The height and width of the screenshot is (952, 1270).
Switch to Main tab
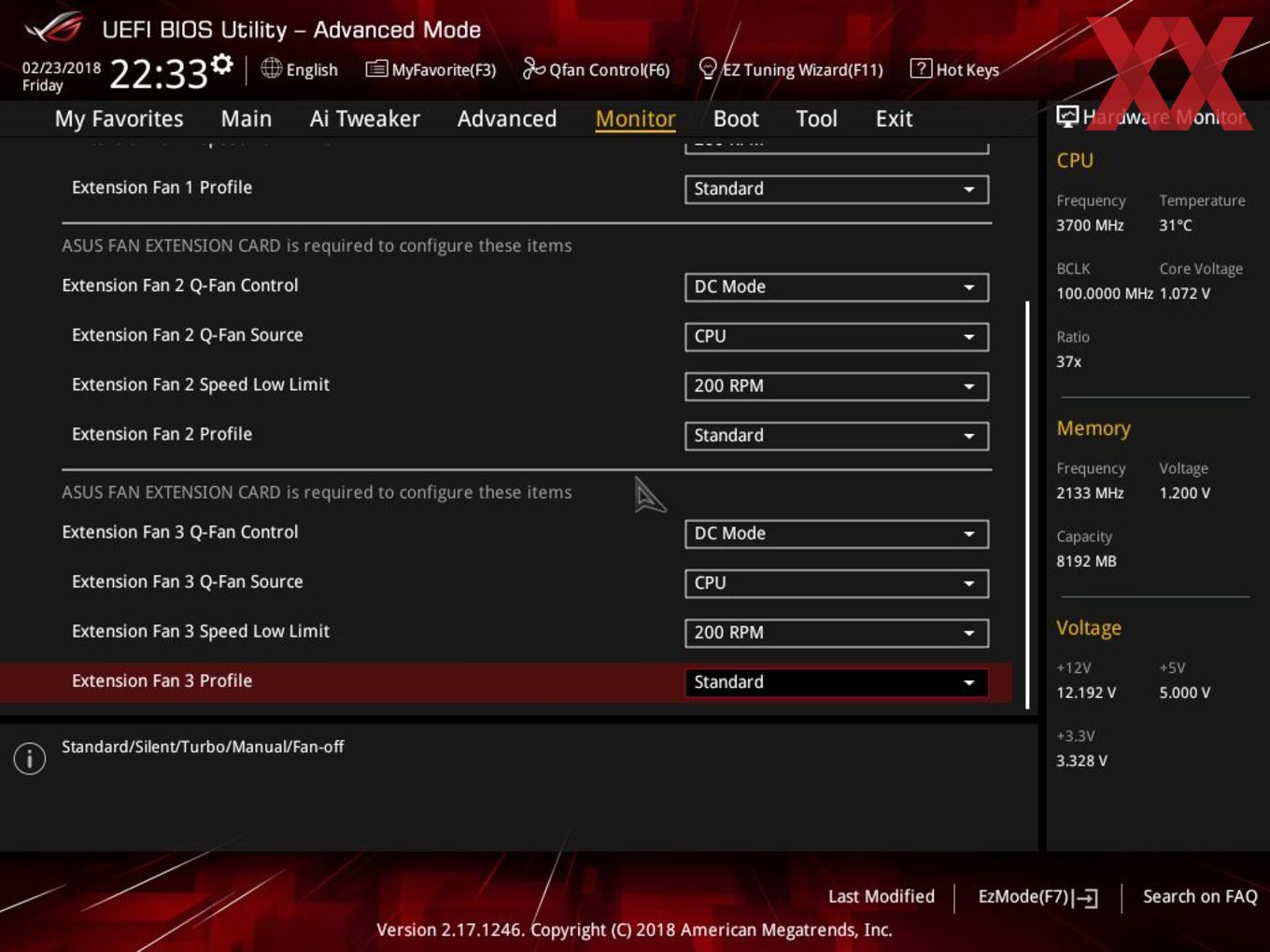click(247, 119)
